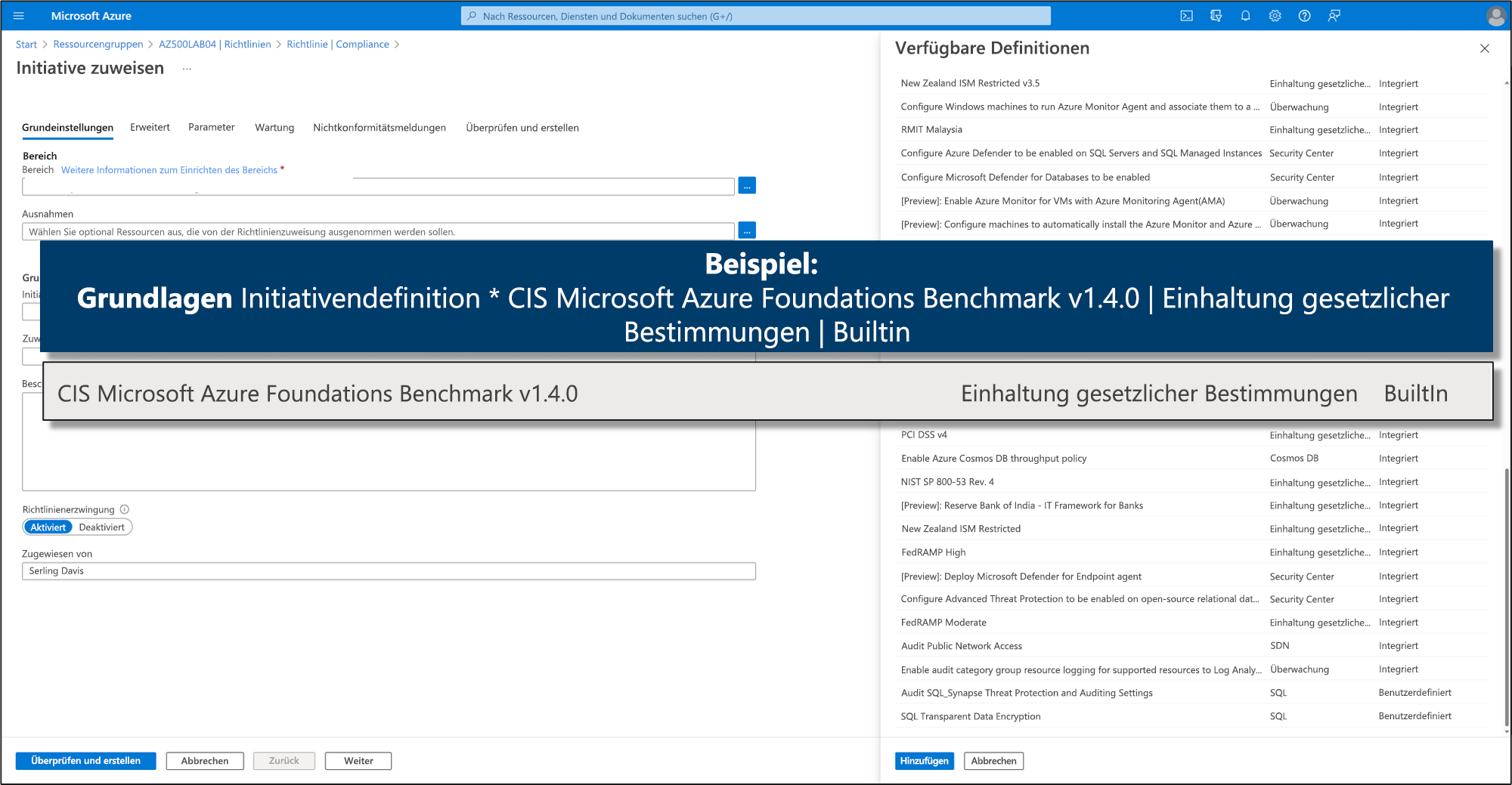Select Enable audit category group resource logging row

pyautogui.click(x=1193, y=669)
